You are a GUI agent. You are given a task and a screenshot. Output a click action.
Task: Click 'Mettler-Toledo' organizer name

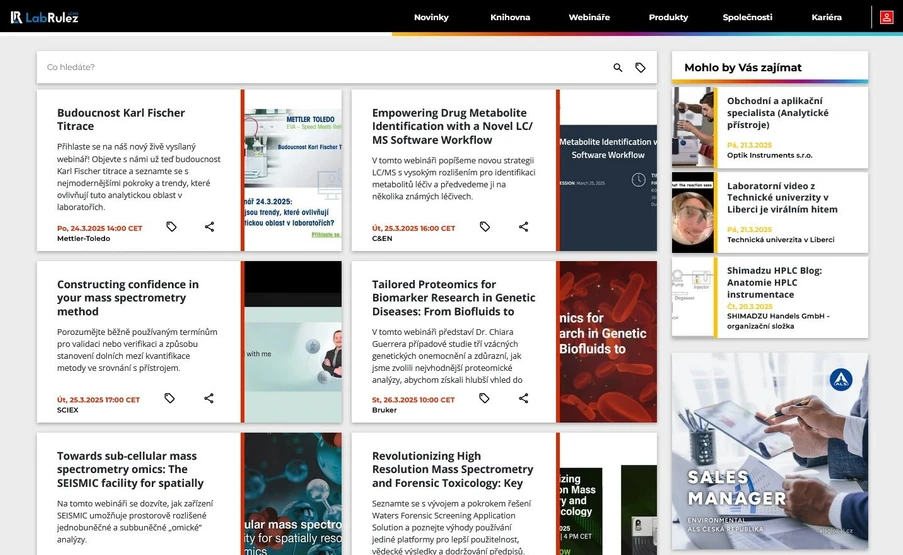(84, 238)
